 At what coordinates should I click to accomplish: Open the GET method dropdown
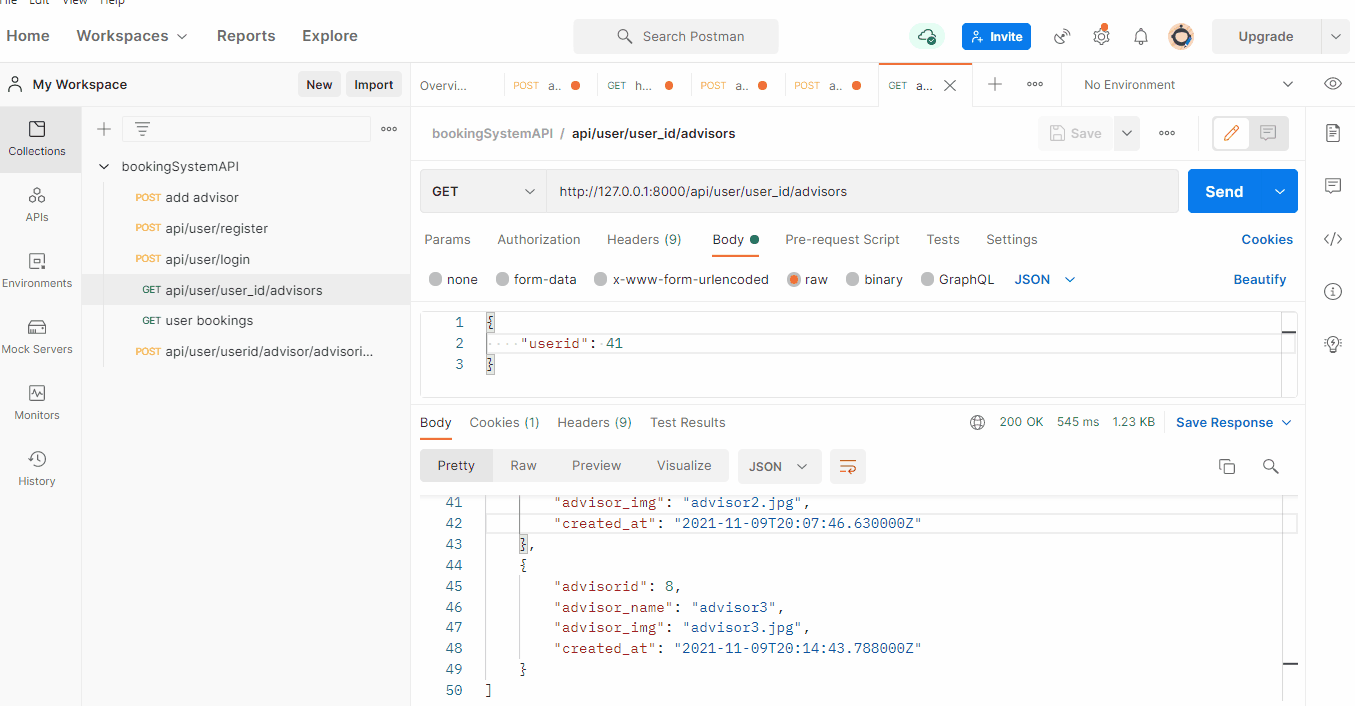tap(483, 191)
